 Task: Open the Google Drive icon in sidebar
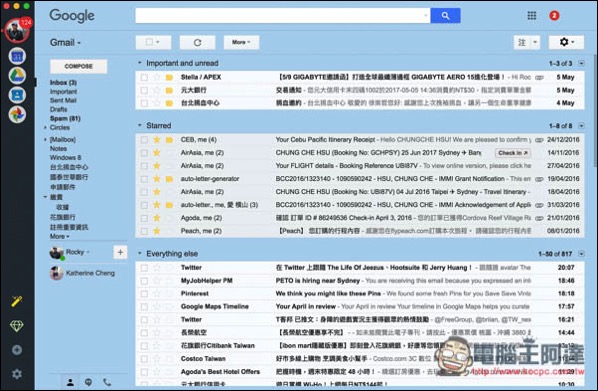tap(17, 76)
